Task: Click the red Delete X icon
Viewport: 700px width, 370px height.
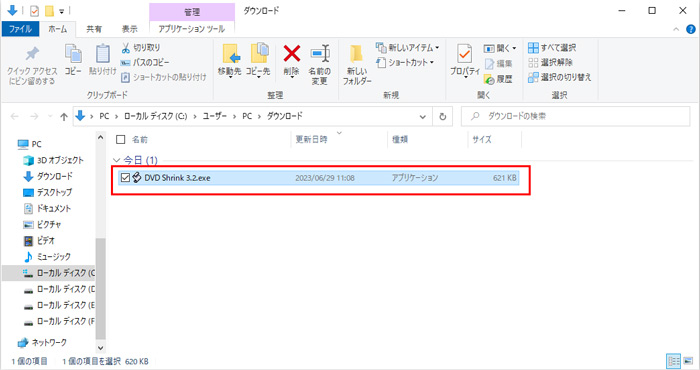Action: pos(292,54)
